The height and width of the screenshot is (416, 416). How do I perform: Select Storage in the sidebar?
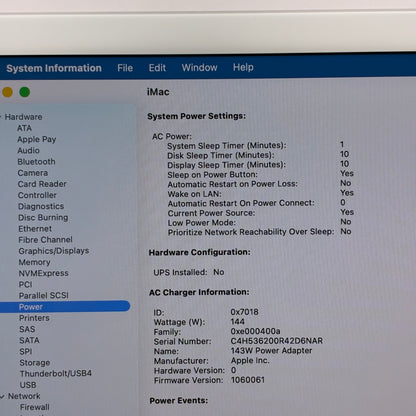click(x=35, y=363)
